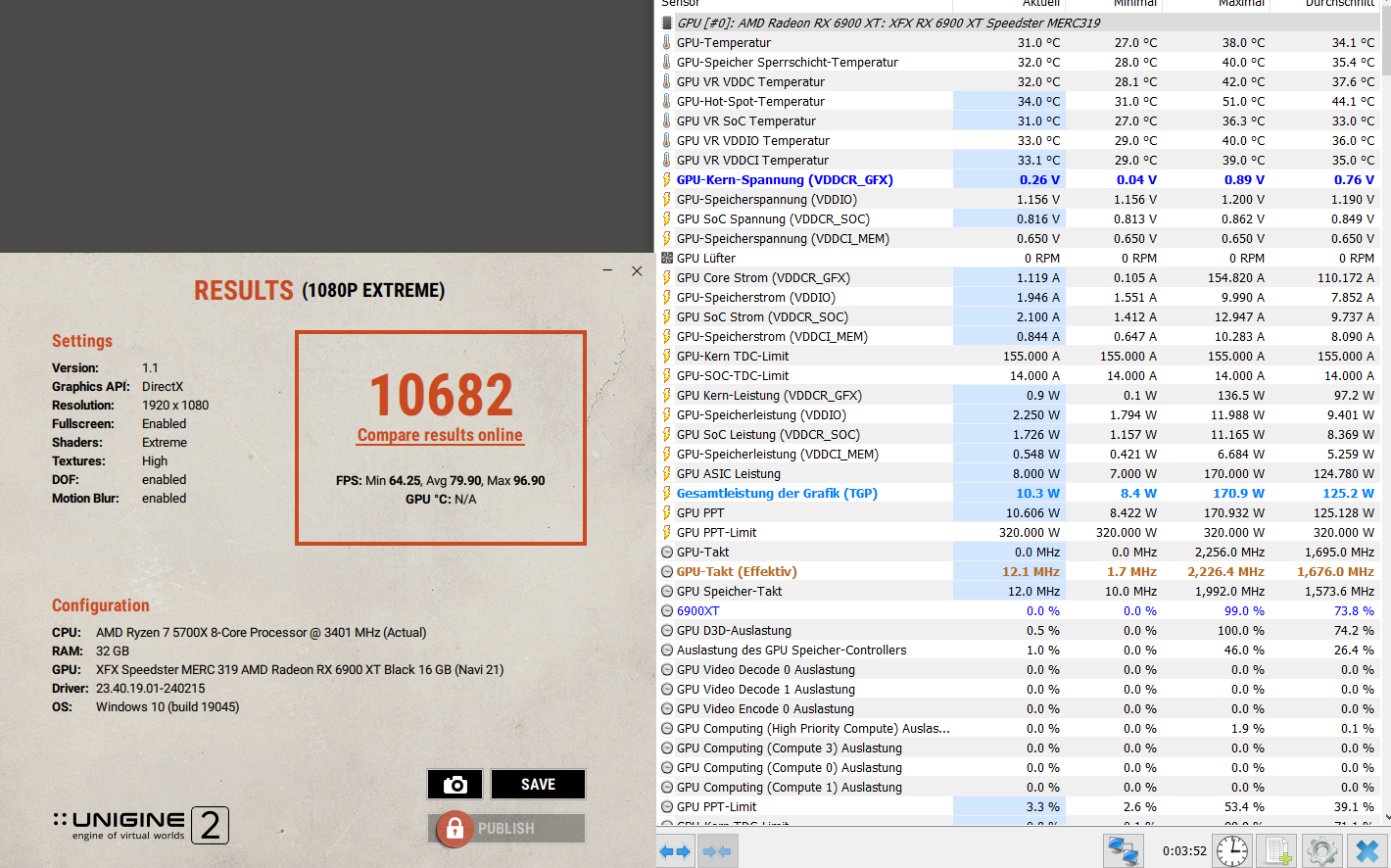Click the round clock icon beside GPU-Takt
The height and width of the screenshot is (868, 1391).
click(x=667, y=552)
